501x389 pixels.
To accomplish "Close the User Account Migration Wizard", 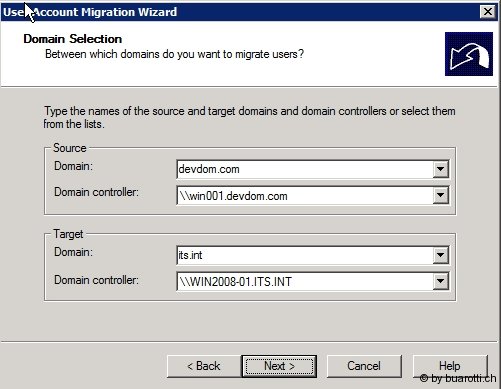I will [488, 12].
